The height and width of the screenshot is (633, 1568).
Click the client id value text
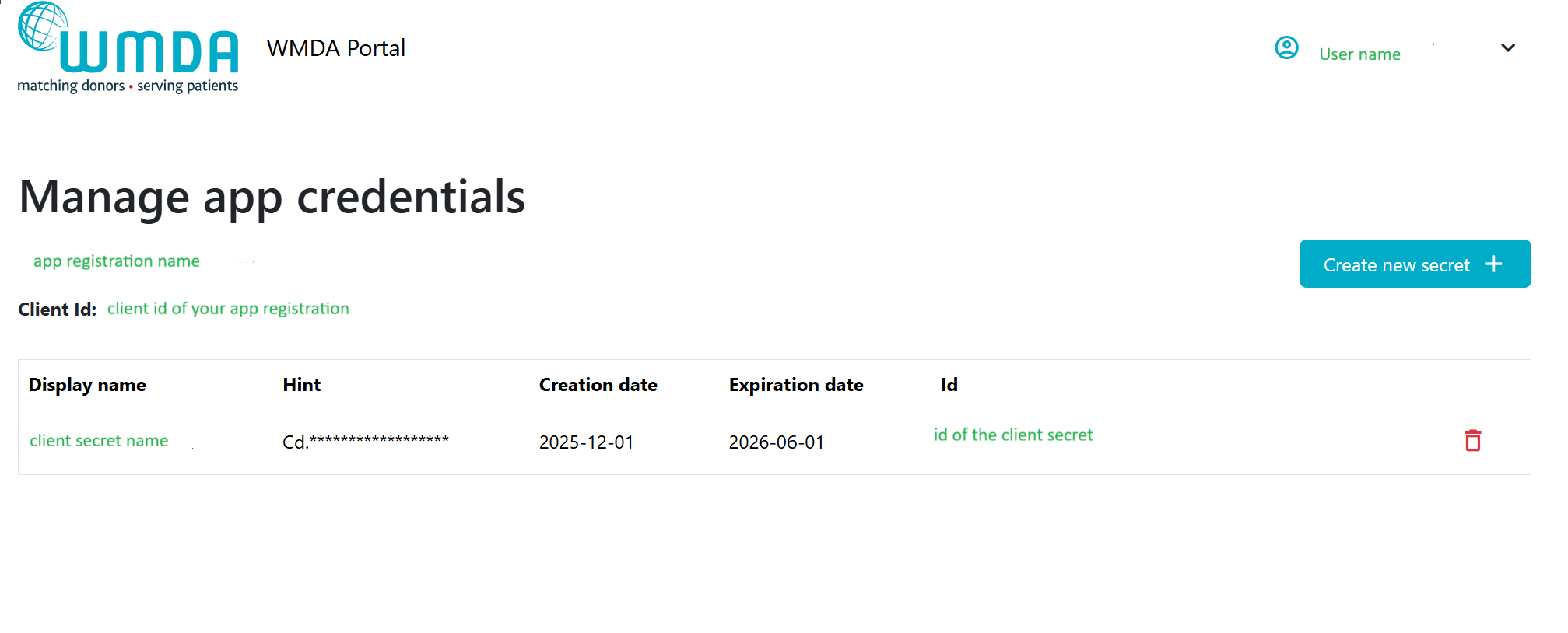click(x=228, y=309)
